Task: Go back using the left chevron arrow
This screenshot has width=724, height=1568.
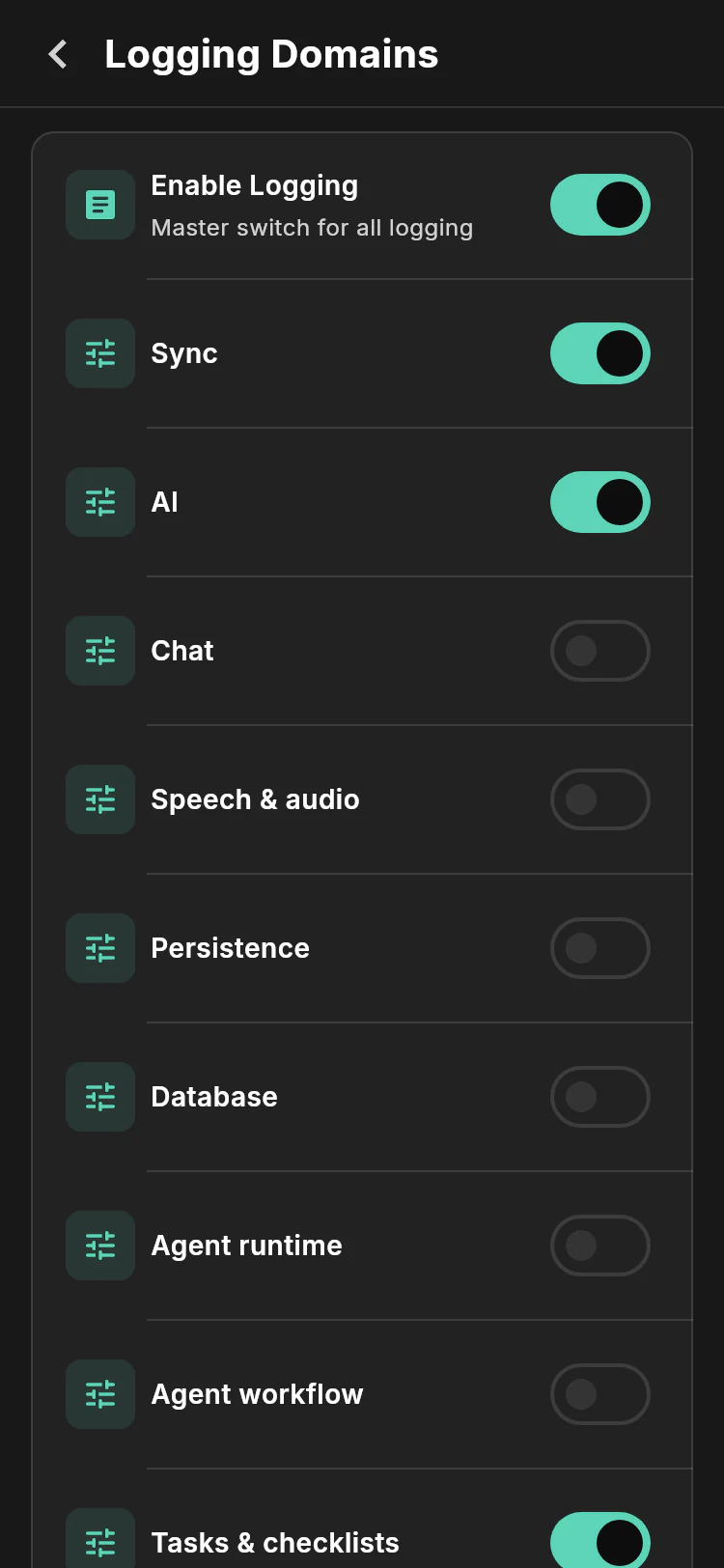Action: [59, 54]
